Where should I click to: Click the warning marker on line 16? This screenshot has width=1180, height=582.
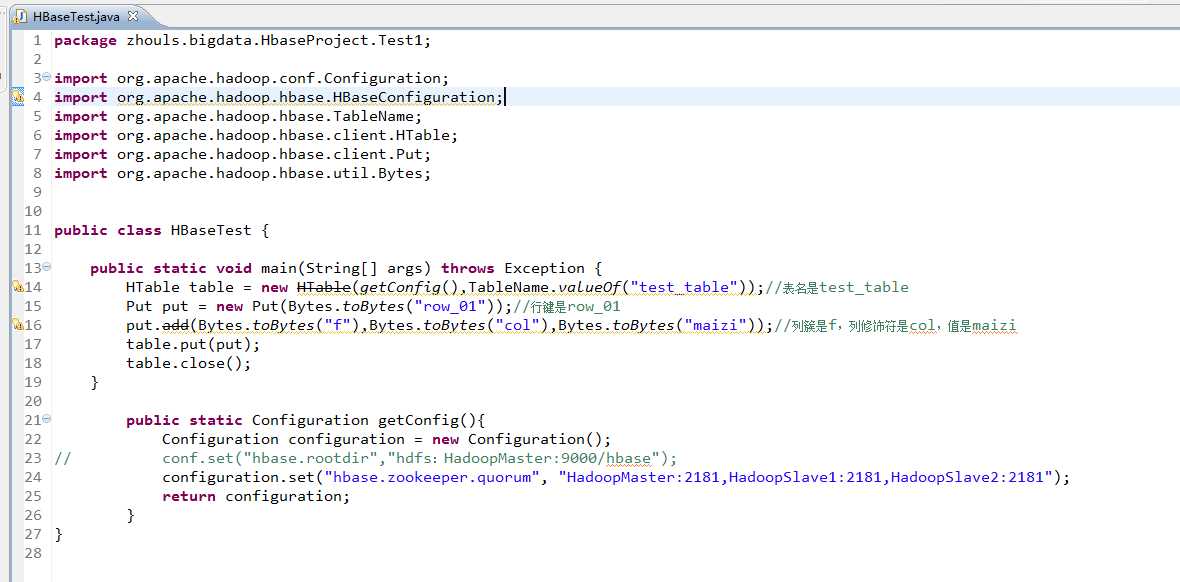[x=18, y=325]
